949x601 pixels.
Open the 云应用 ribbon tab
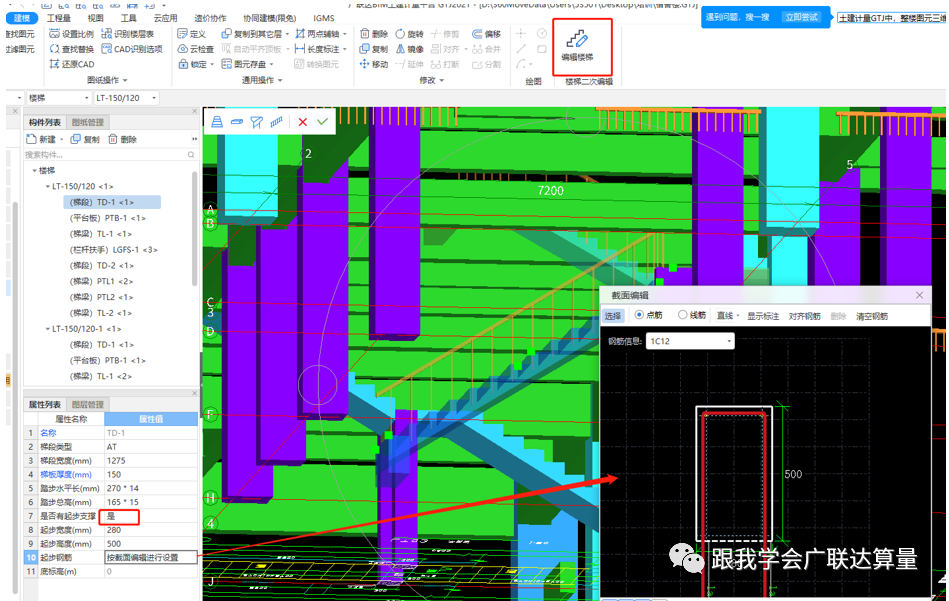(165, 18)
